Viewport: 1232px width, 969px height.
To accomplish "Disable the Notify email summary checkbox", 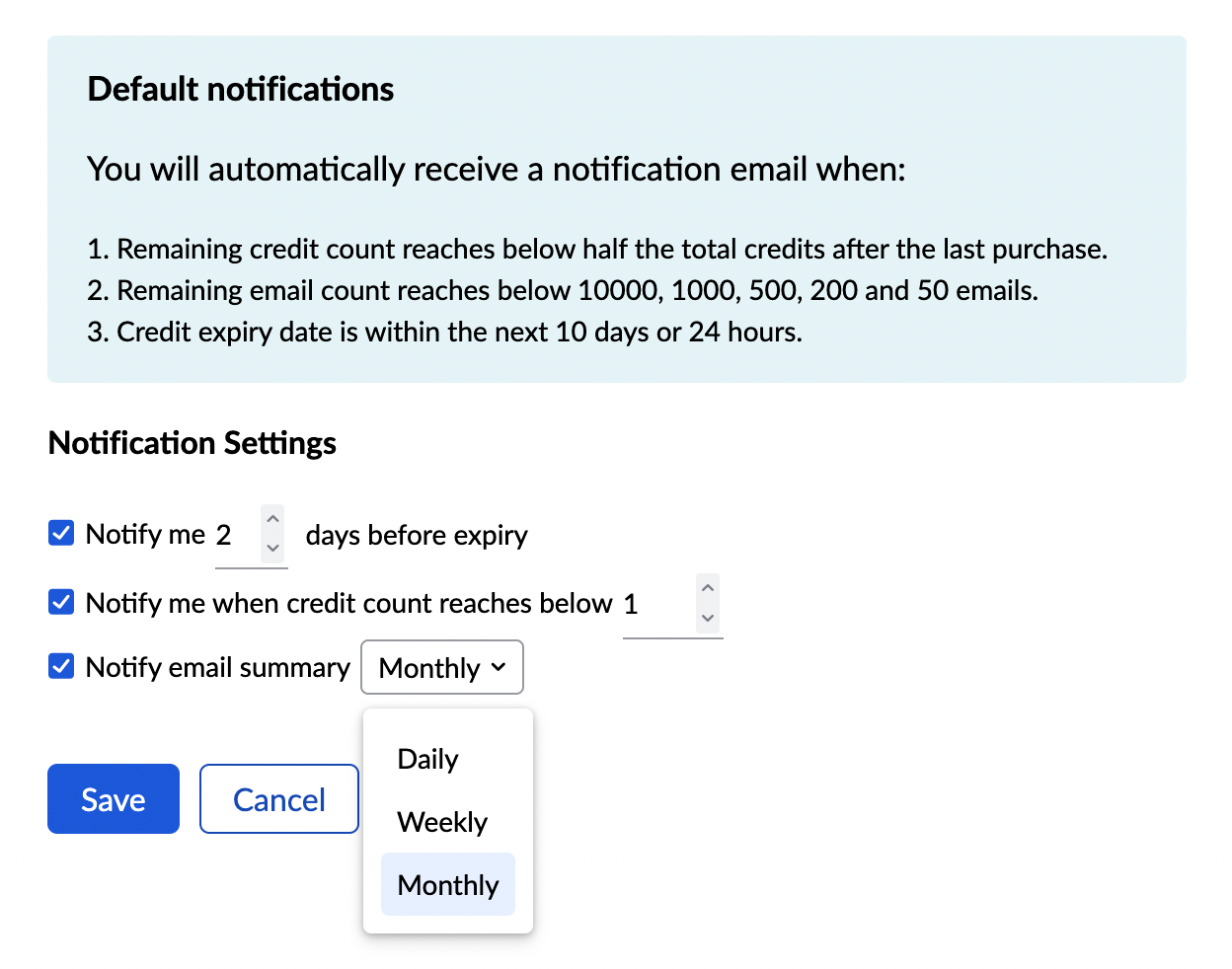I will (x=61, y=666).
